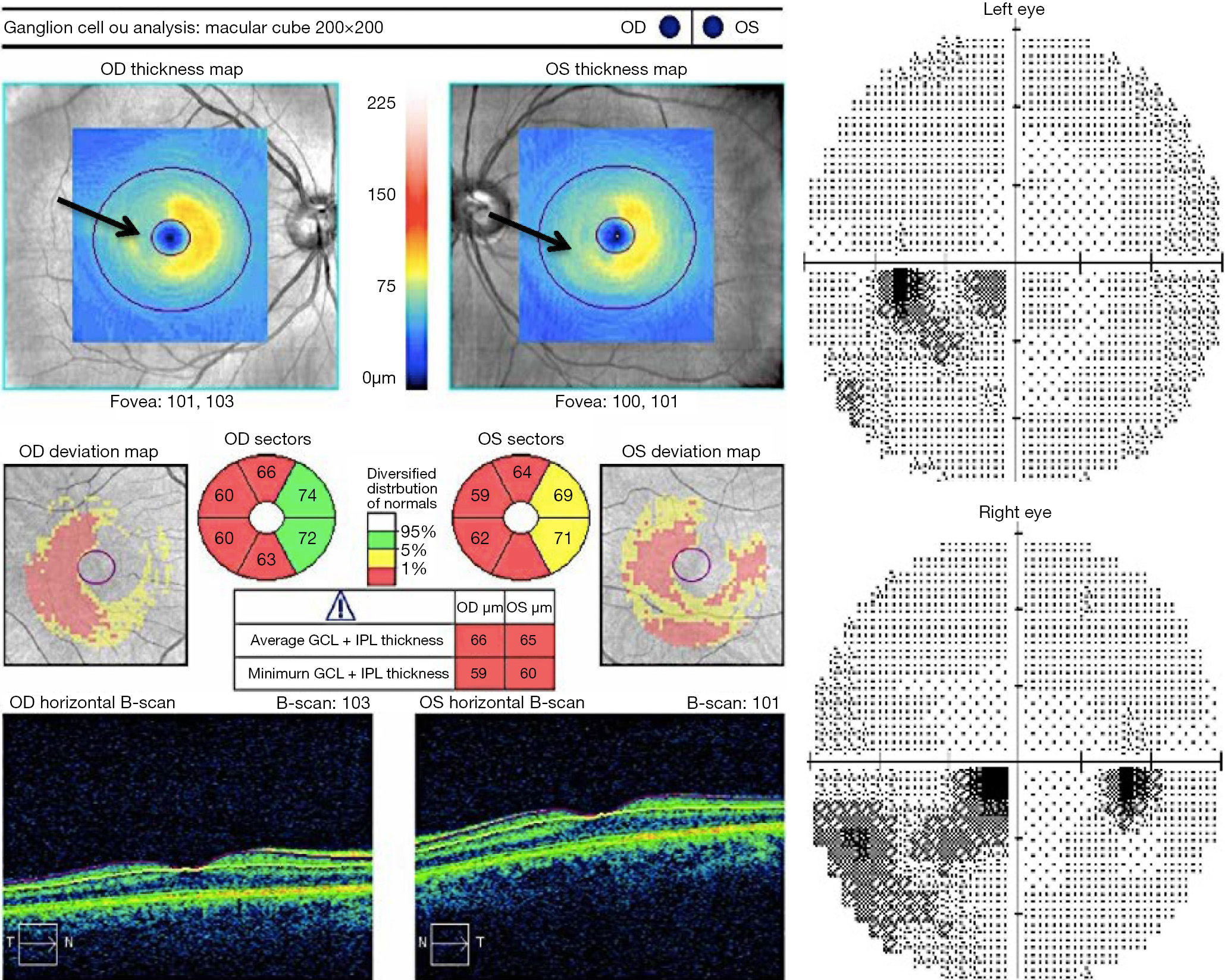Click the warning triangle icon in table

pyautogui.click(x=341, y=606)
